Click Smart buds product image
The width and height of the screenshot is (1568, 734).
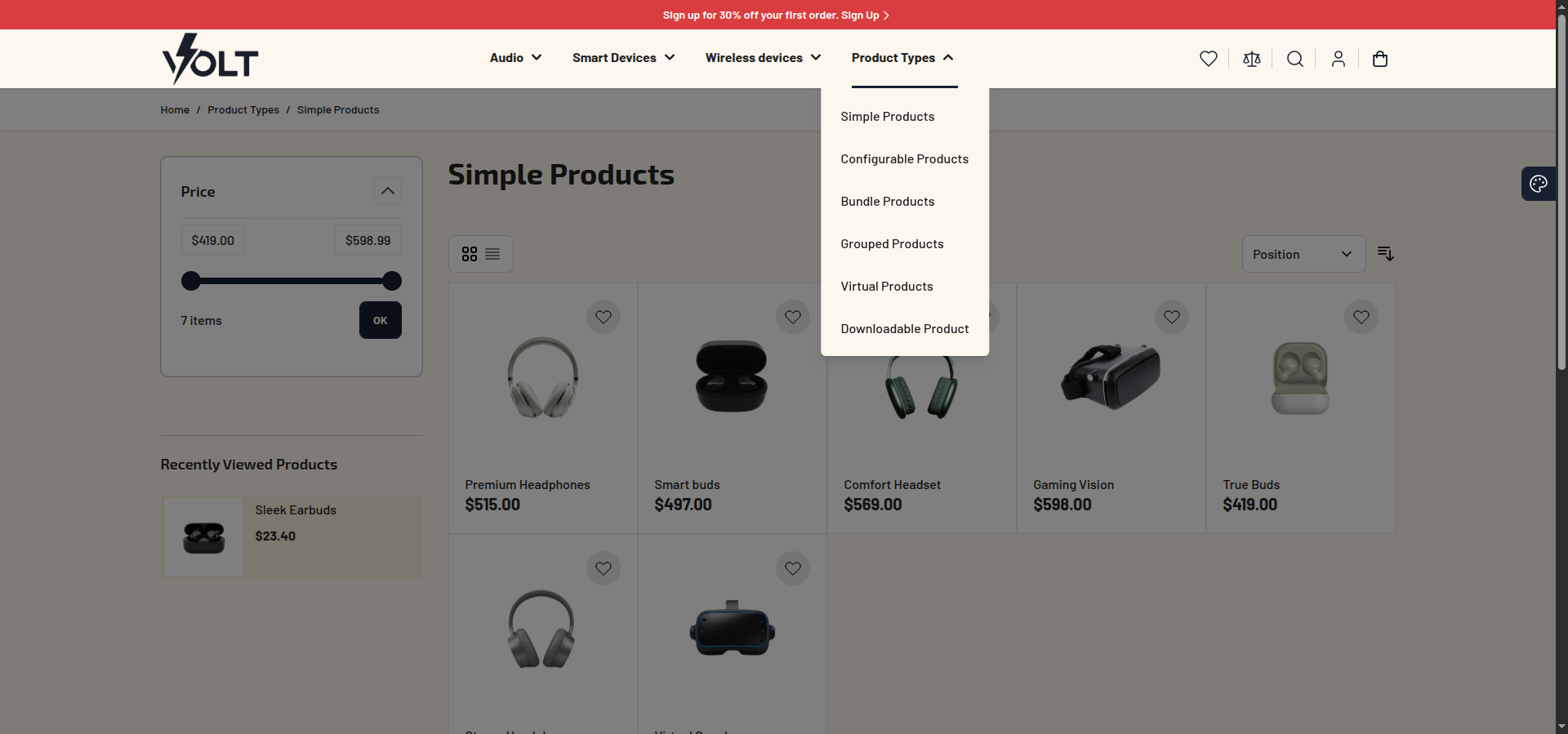(x=732, y=376)
